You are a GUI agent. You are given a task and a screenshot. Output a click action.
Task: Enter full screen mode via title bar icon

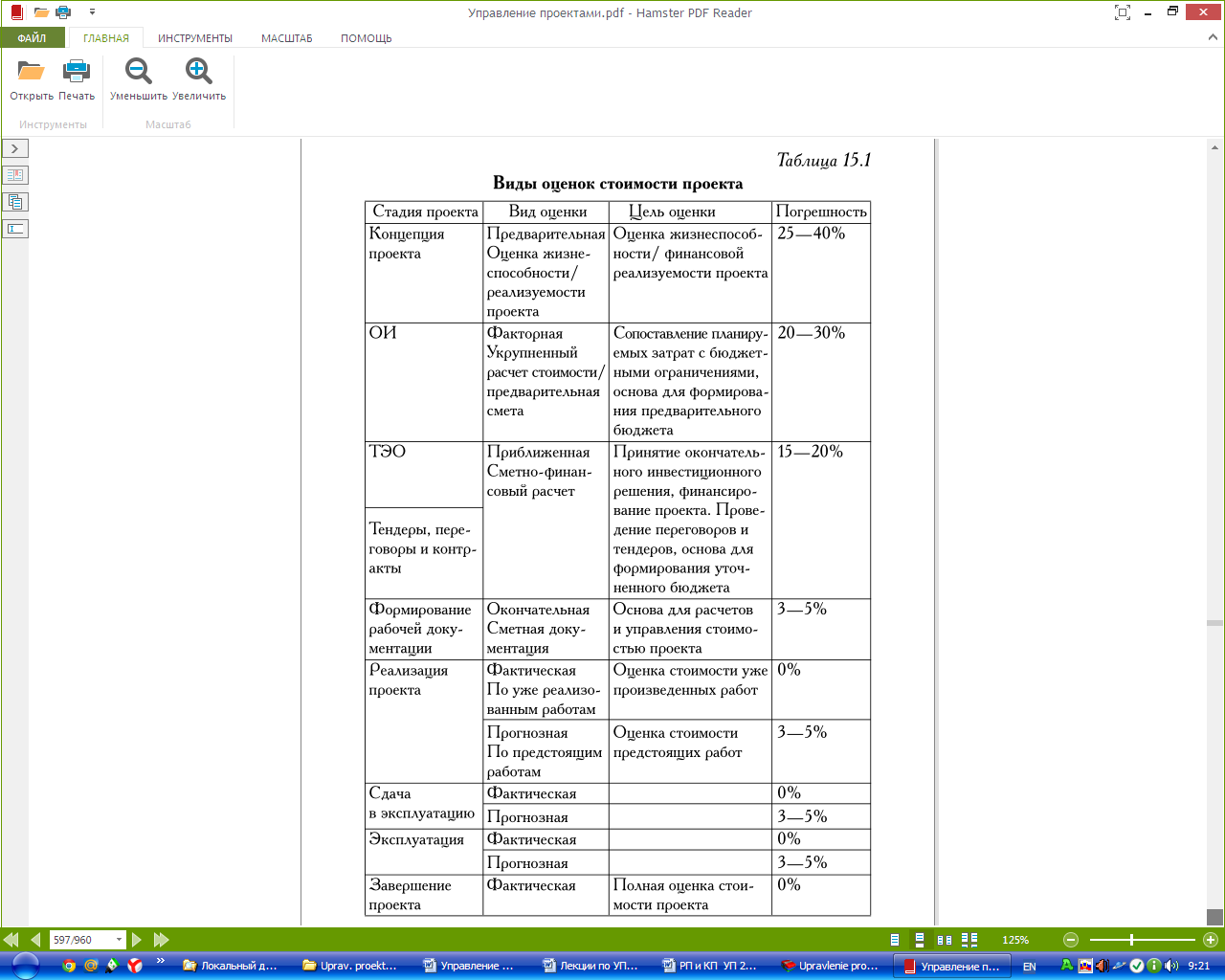(x=1123, y=12)
